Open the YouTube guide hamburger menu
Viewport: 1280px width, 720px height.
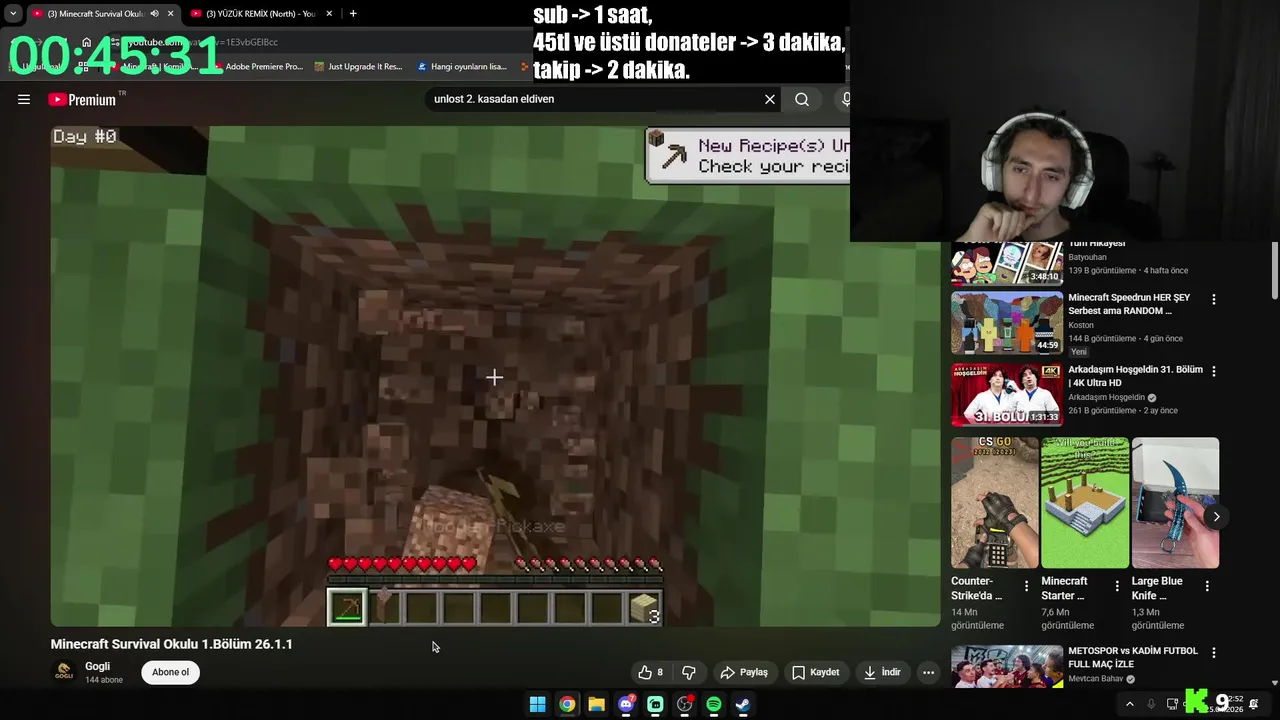(24, 99)
